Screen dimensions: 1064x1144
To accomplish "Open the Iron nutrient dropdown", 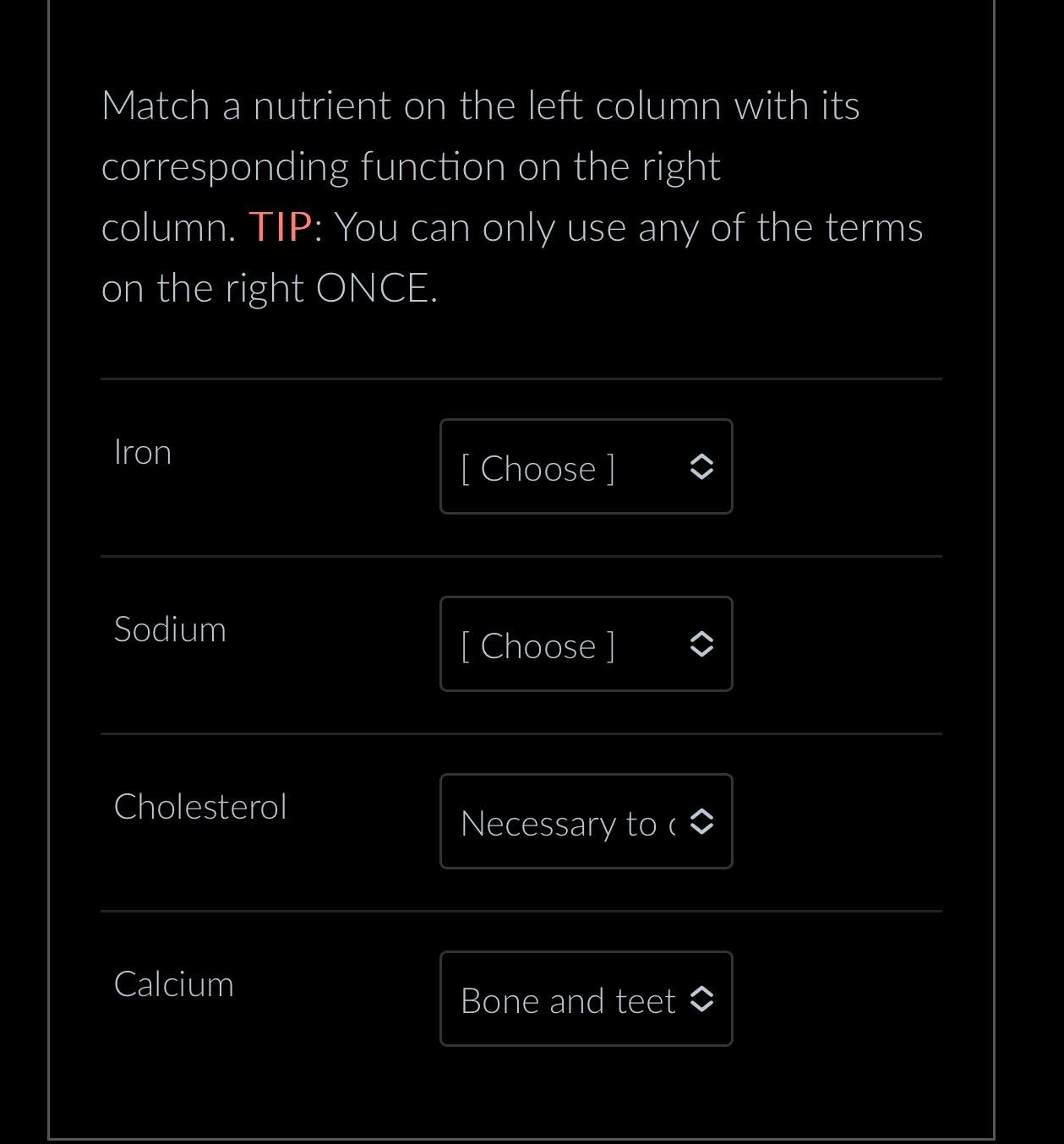I will coord(586,466).
